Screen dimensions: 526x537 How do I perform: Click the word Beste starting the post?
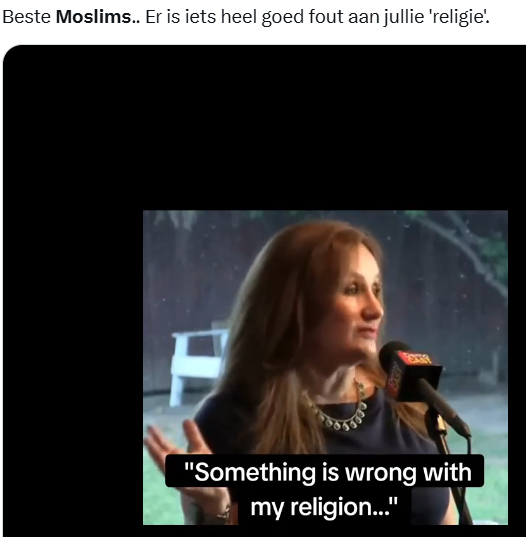(x=27, y=17)
